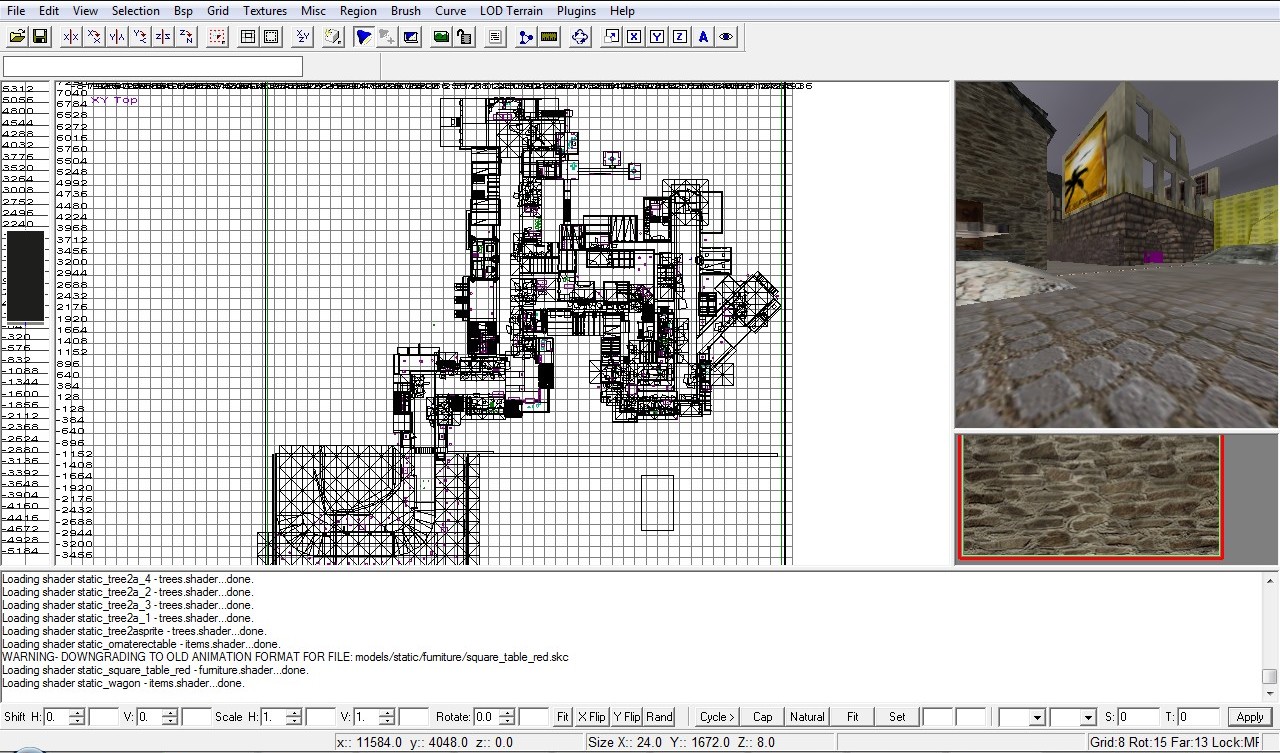Click the blue letter A toolbar icon

(x=703, y=37)
